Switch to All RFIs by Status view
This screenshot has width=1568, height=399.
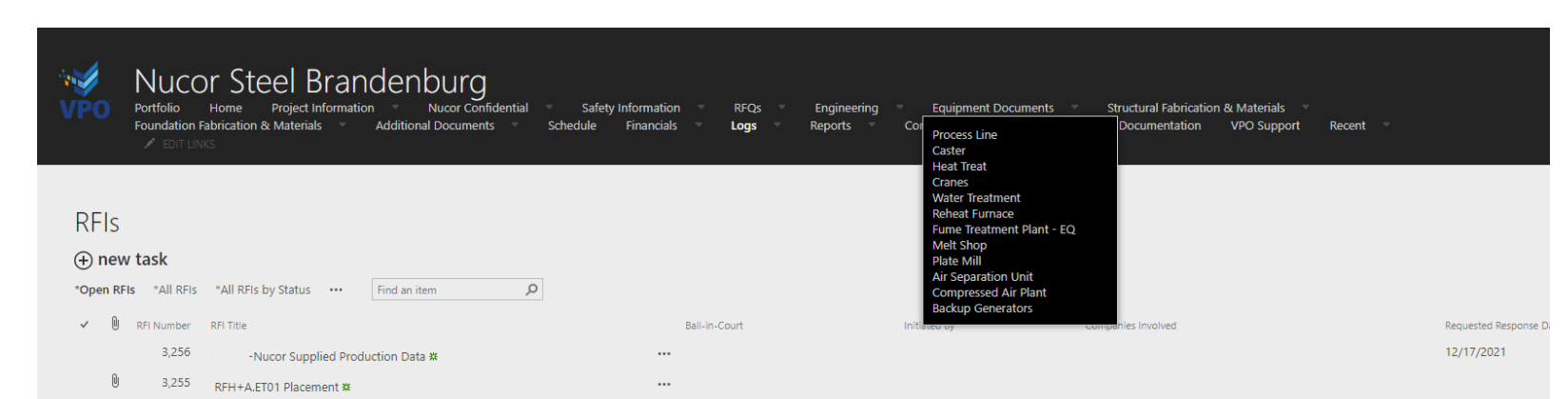point(263,290)
